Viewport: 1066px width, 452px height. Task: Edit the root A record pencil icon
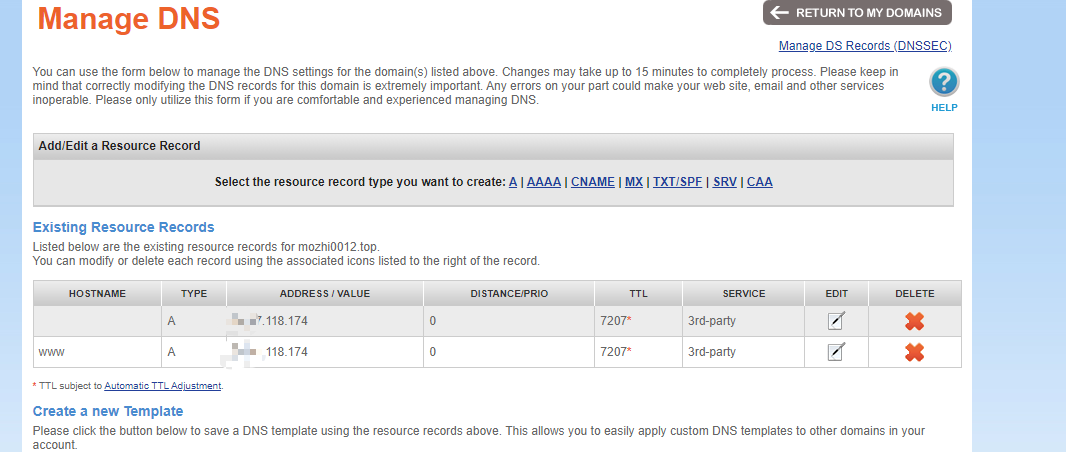[x=836, y=321]
